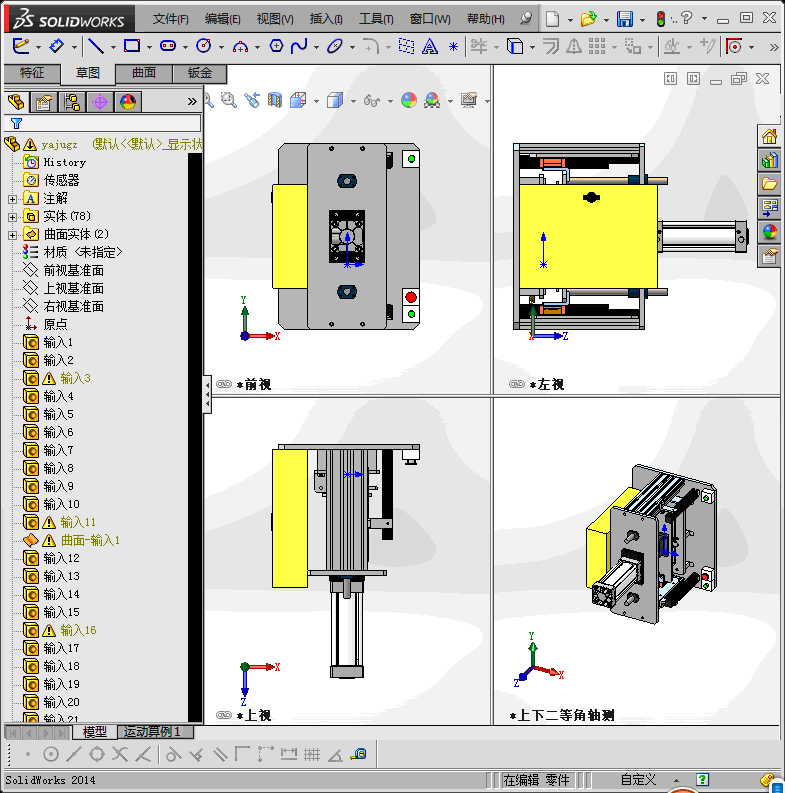785x793 pixels.
Task: Click the Section View icon
Action: (x=275, y=100)
